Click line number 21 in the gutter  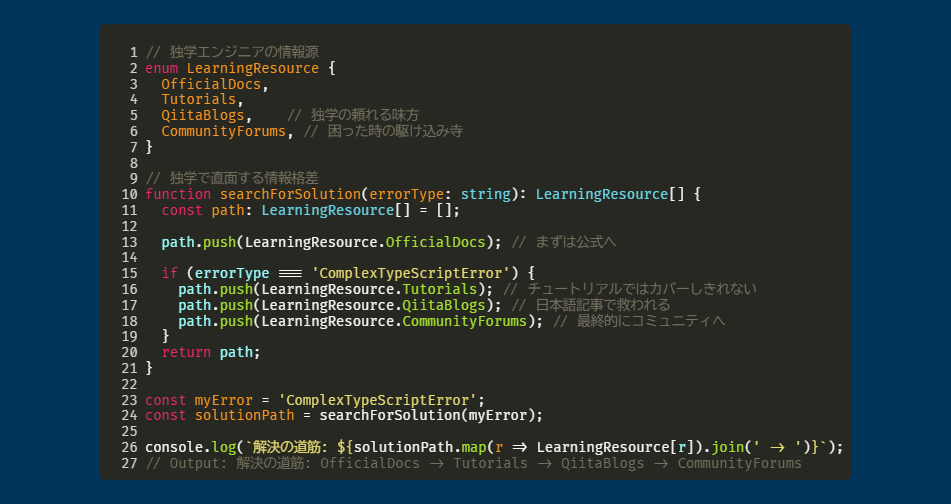coord(129,368)
